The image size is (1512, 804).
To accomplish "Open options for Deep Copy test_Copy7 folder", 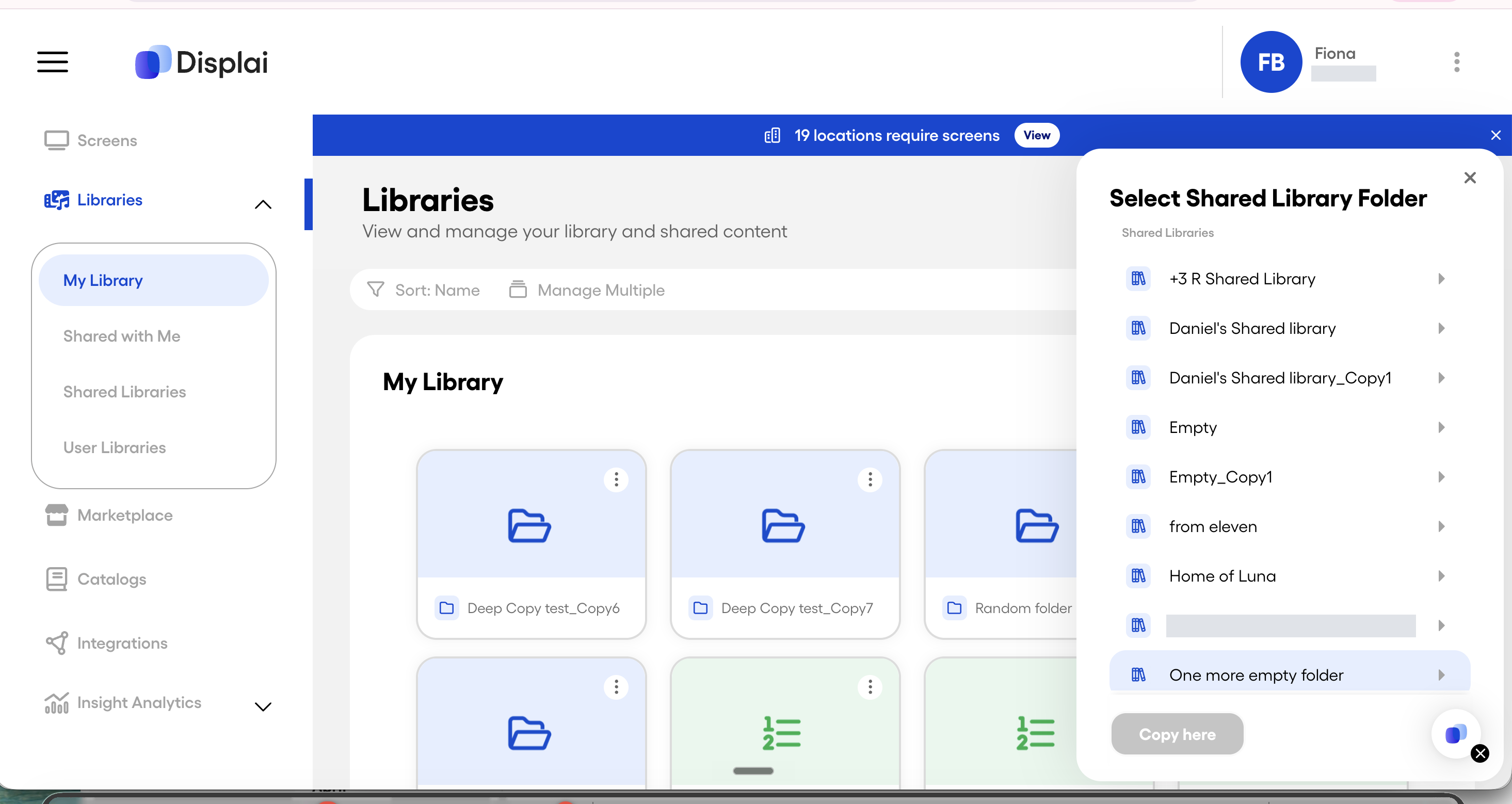I will [x=870, y=479].
